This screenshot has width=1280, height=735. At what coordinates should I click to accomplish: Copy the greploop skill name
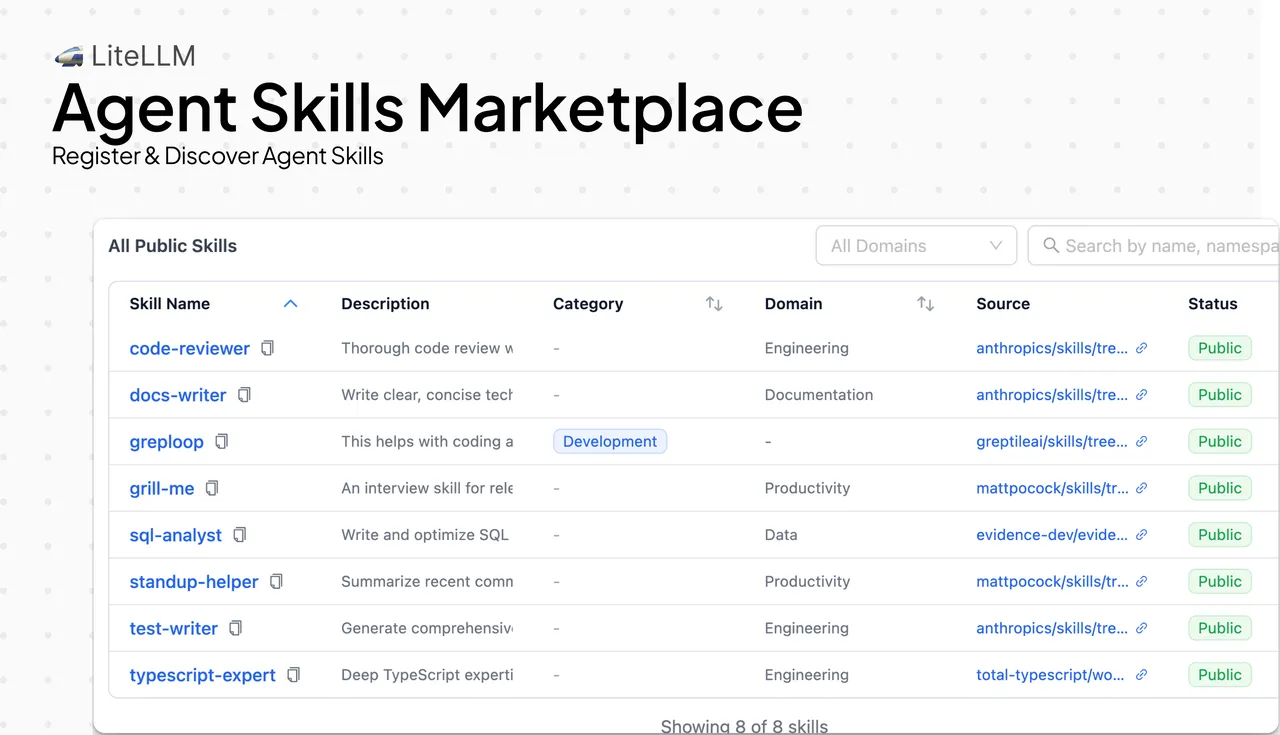222,441
